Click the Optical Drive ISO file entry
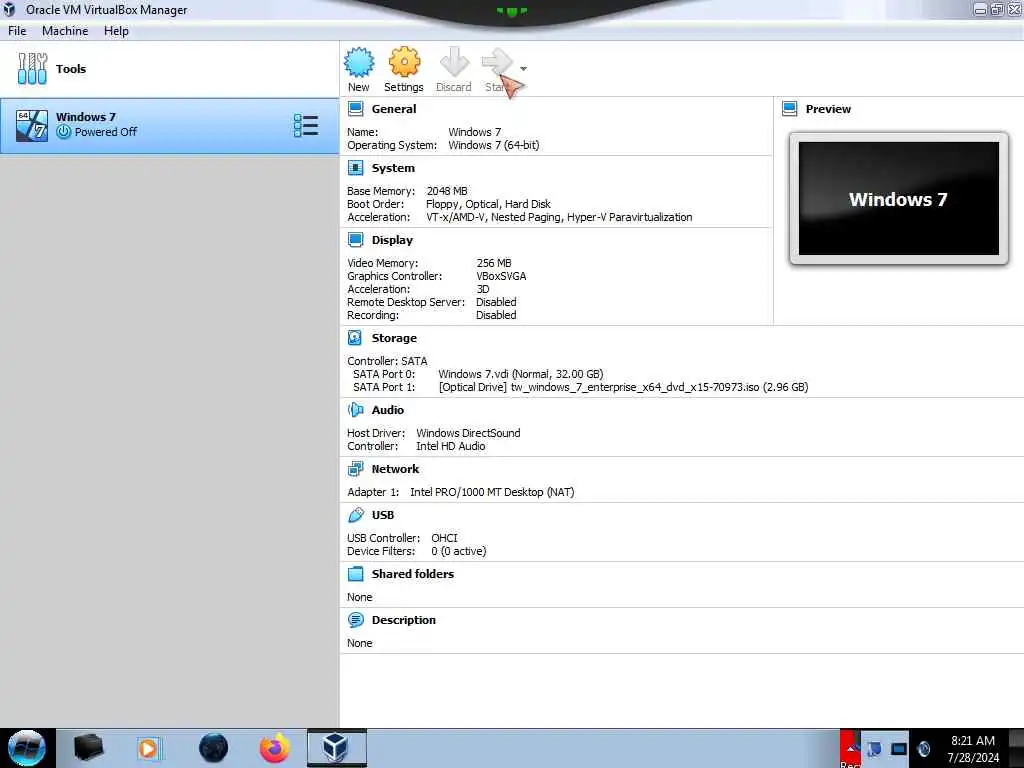 [x=623, y=387]
